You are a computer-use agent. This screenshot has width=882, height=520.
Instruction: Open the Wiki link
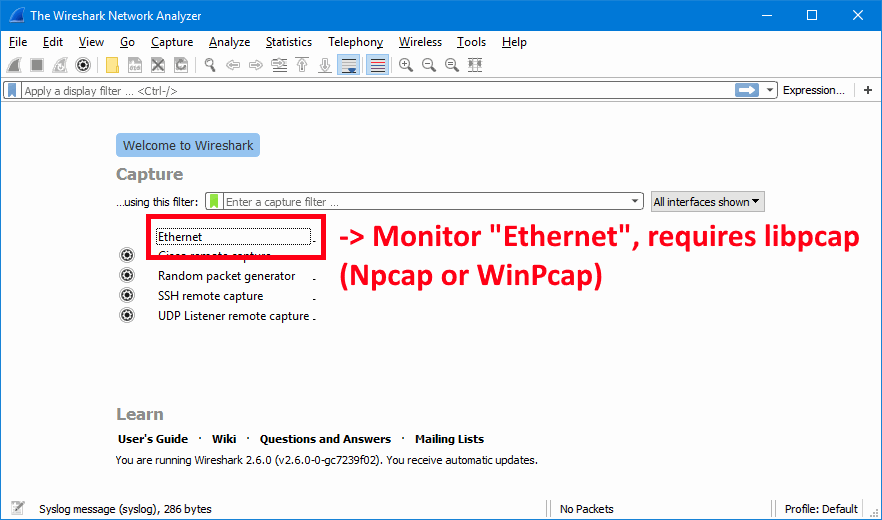224,439
